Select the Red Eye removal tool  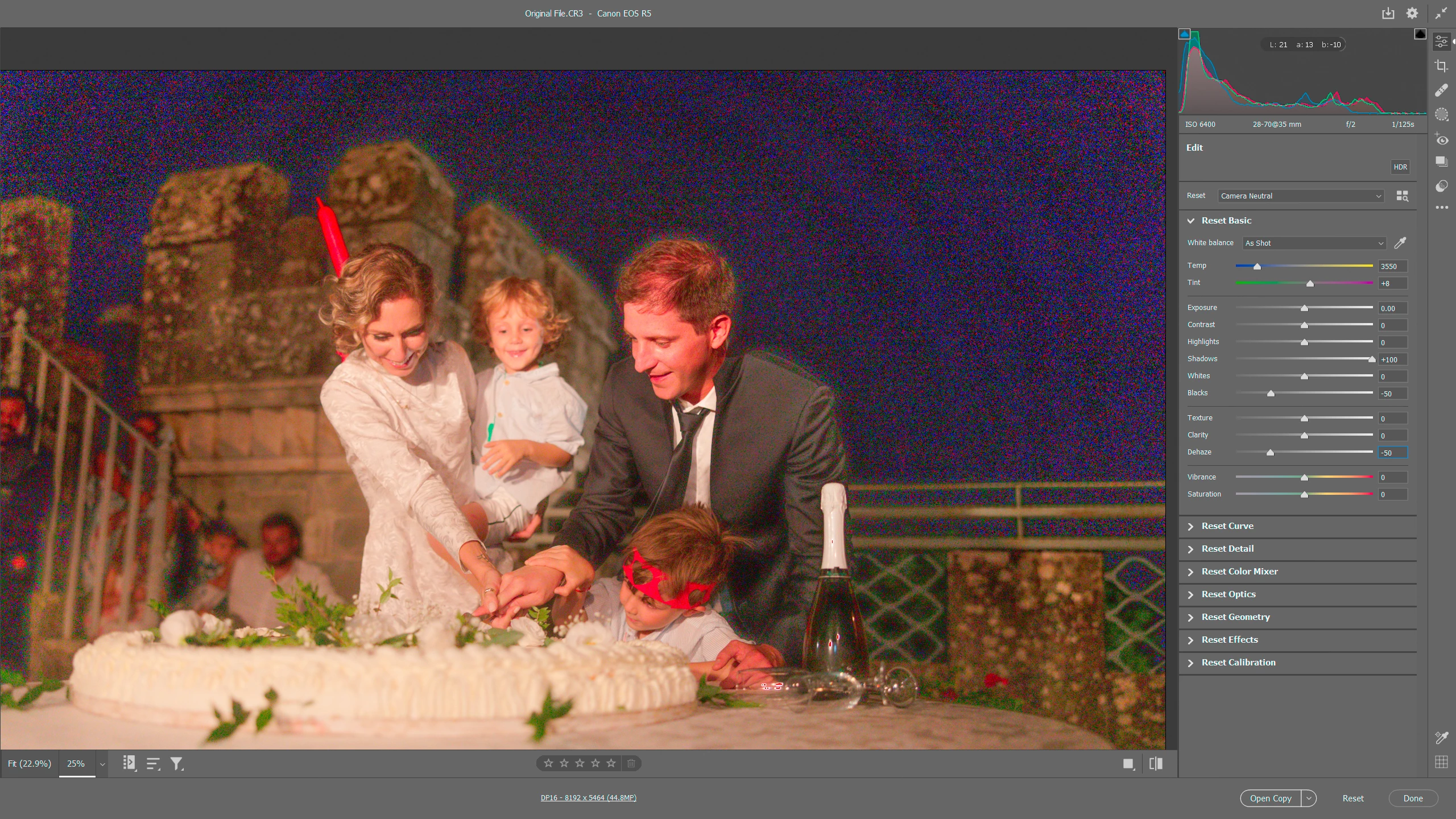click(x=1441, y=139)
